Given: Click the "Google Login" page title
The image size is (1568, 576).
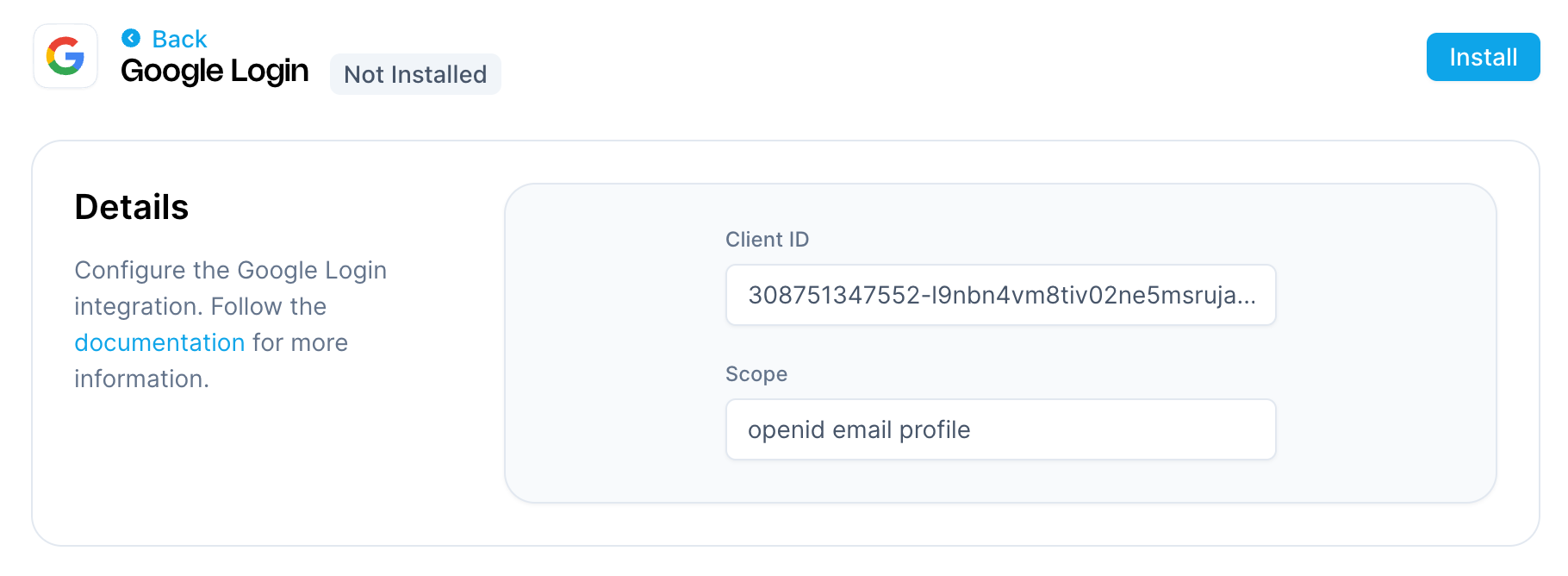Looking at the screenshot, I should [215, 71].
